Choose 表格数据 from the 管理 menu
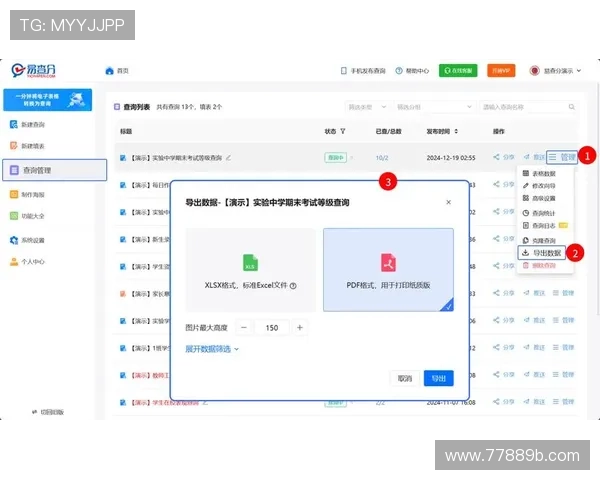This screenshot has height=480, width=600. [539, 173]
